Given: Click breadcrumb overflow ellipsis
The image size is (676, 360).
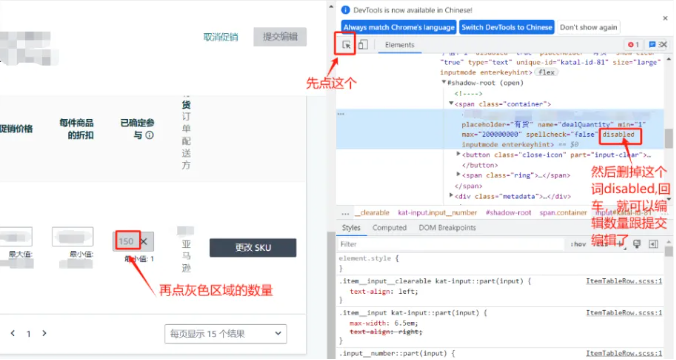Looking at the screenshot, I should (345, 213).
